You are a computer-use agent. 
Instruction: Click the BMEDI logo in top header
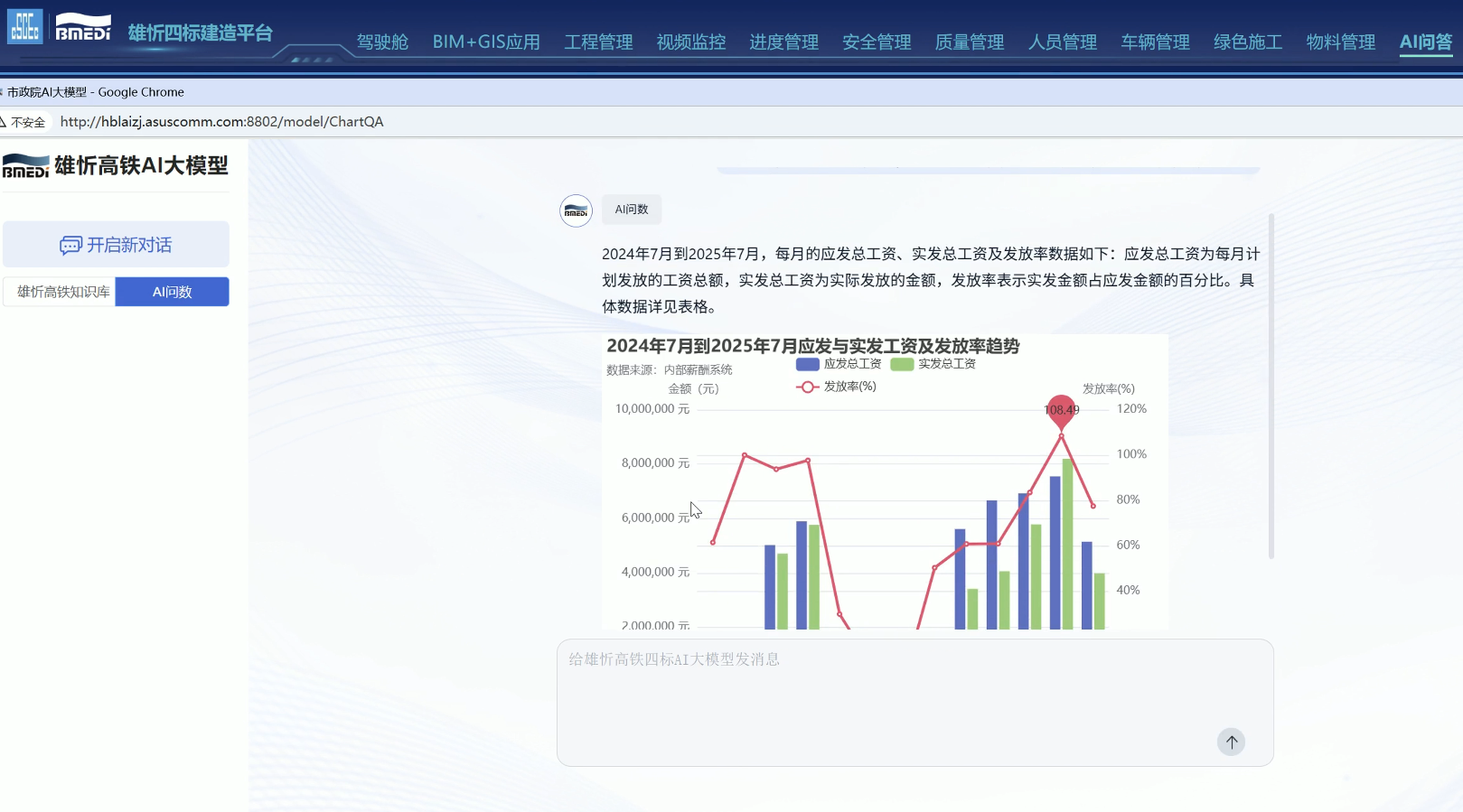coord(83,27)
